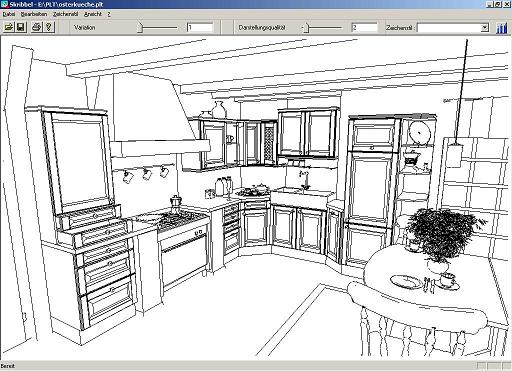Open help with the question mark icon
This screenshot has width=512, height=372.
[x=49, y=27]
